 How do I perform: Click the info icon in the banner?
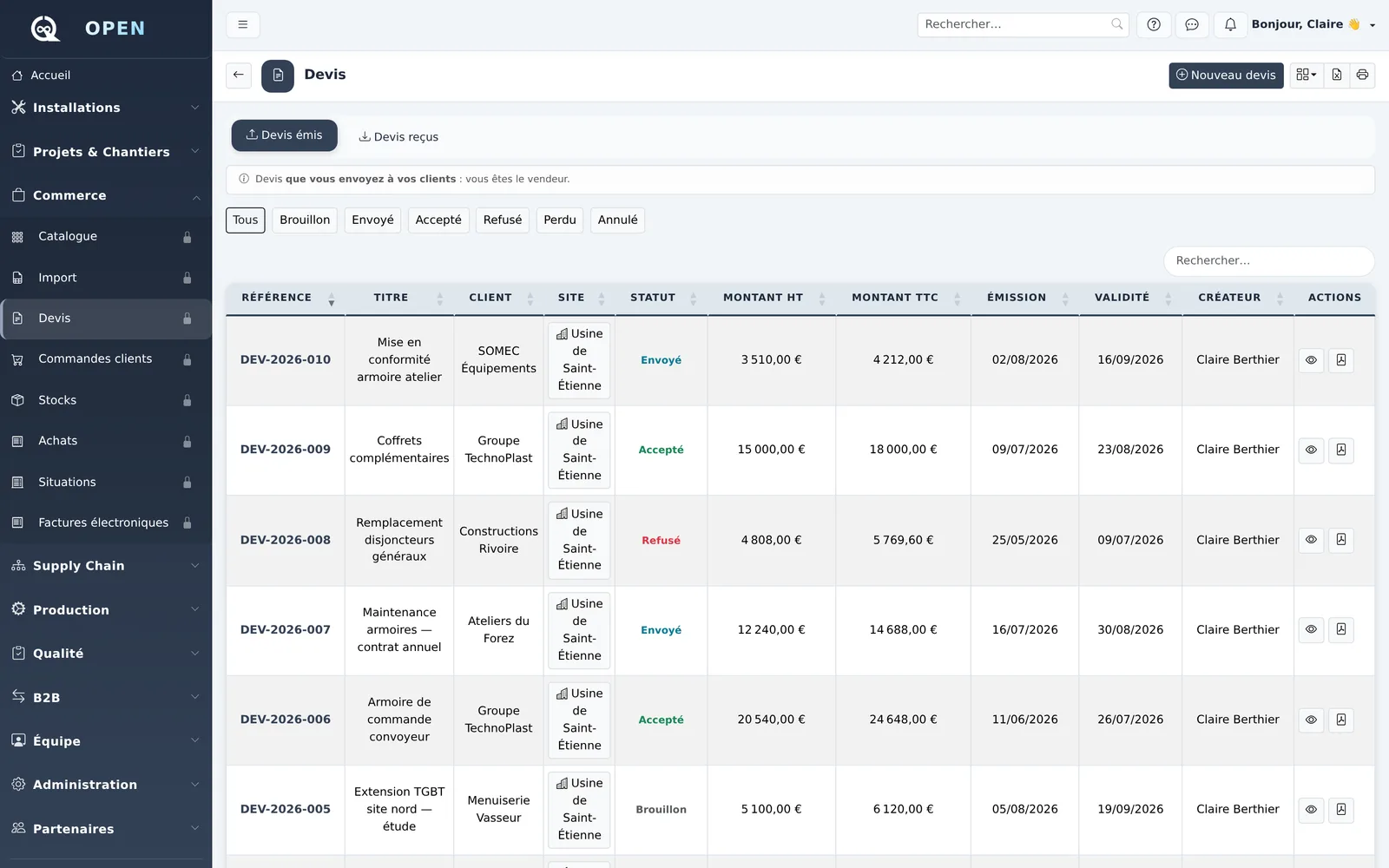(244, 179)
